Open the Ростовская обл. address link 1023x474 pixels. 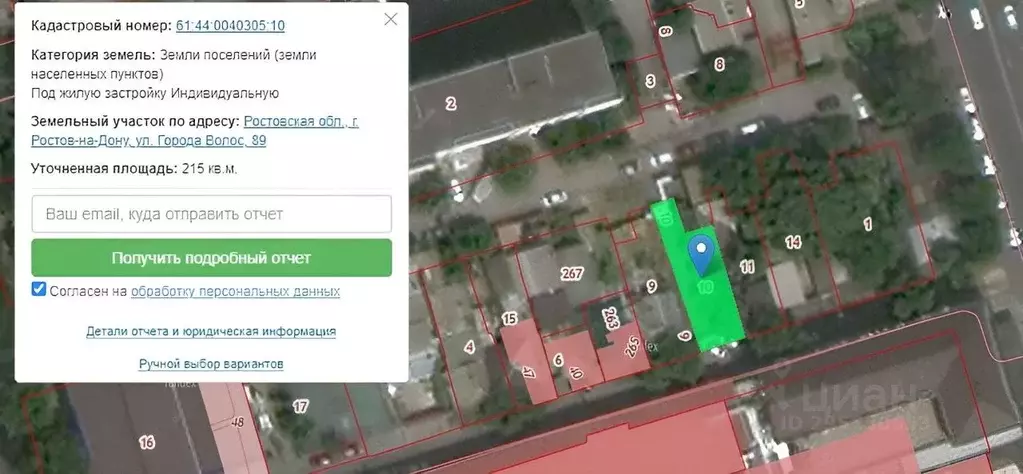tap(195, 130)
